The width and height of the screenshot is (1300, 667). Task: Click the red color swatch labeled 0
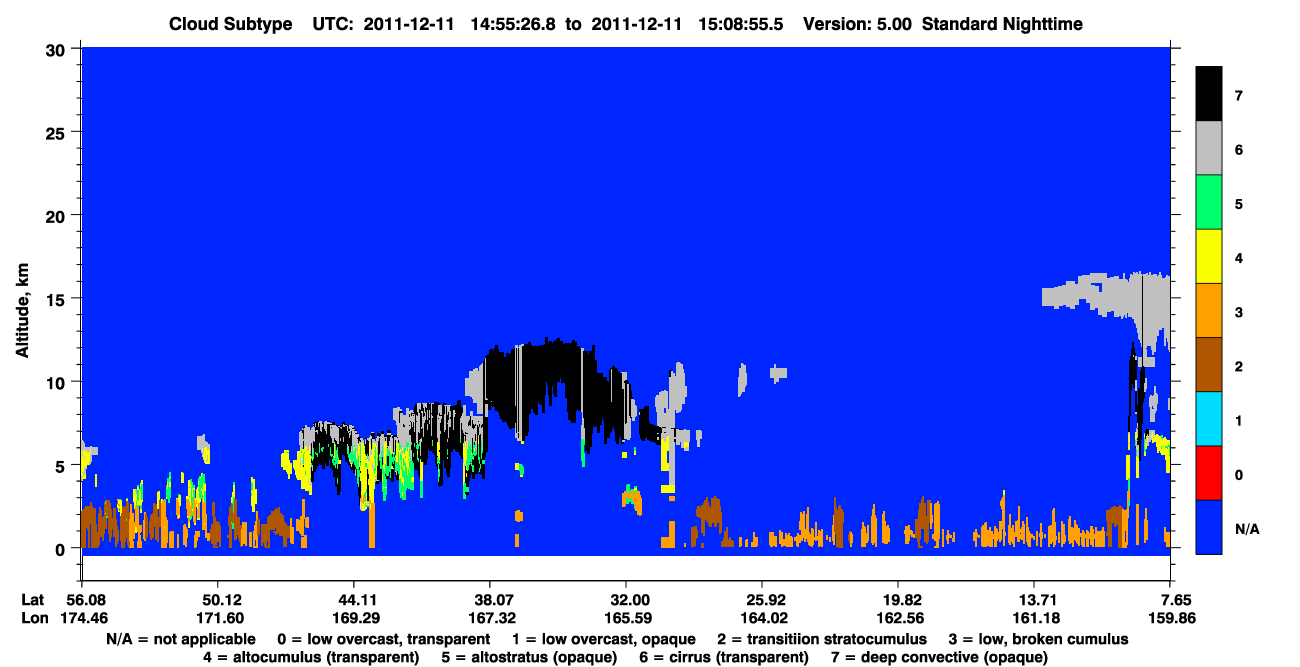(x=1209, y=473)
